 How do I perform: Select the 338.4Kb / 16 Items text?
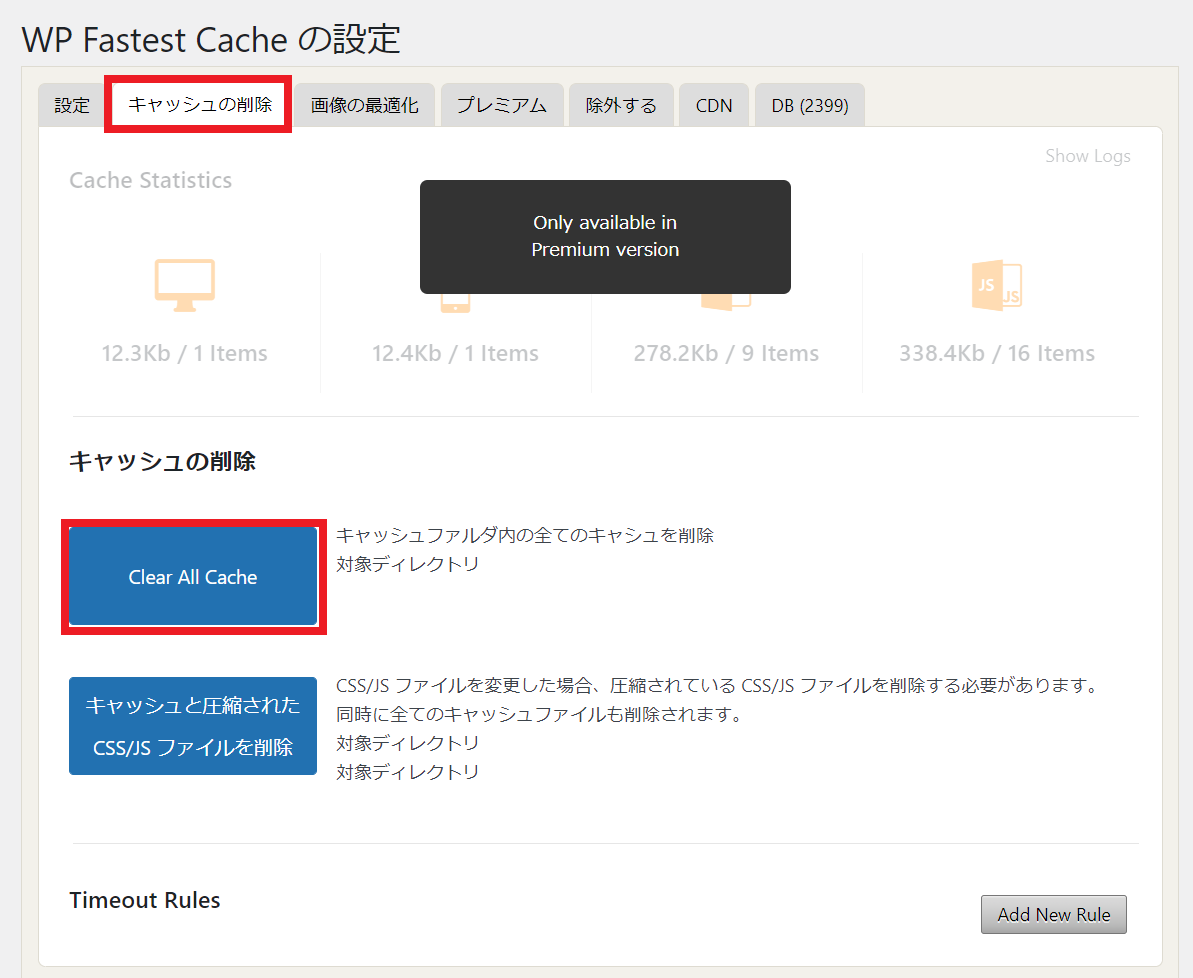(x=997, y=353)
